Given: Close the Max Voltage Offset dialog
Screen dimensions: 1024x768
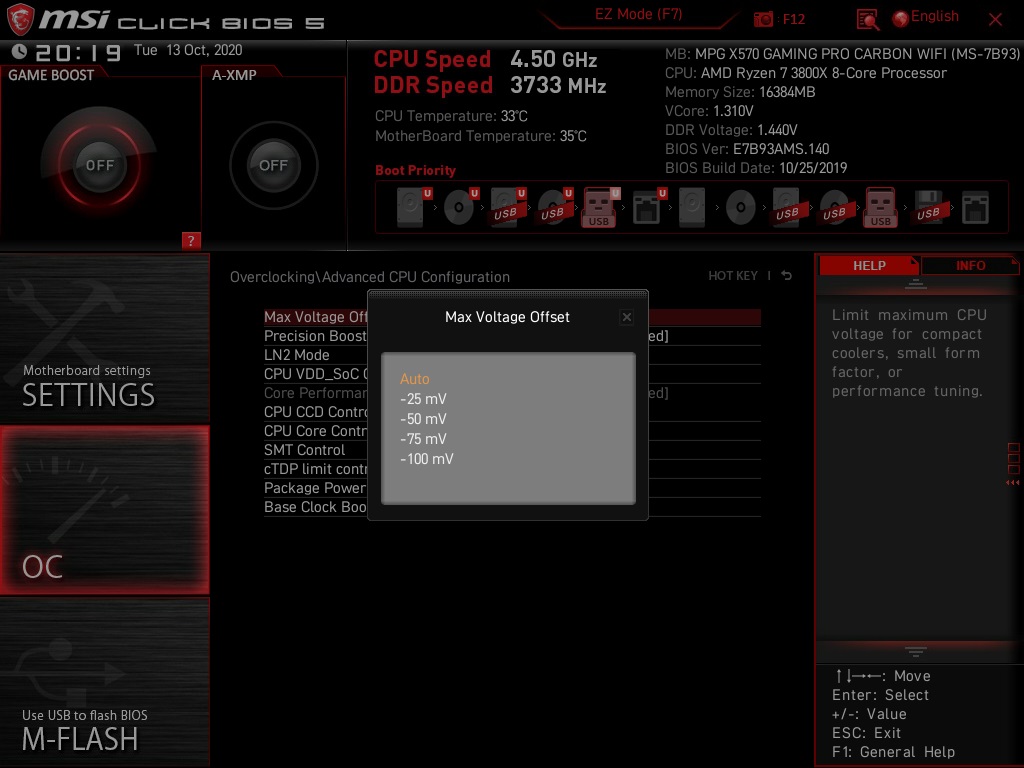Looking at the screenshot, I should tap(626, 317).
